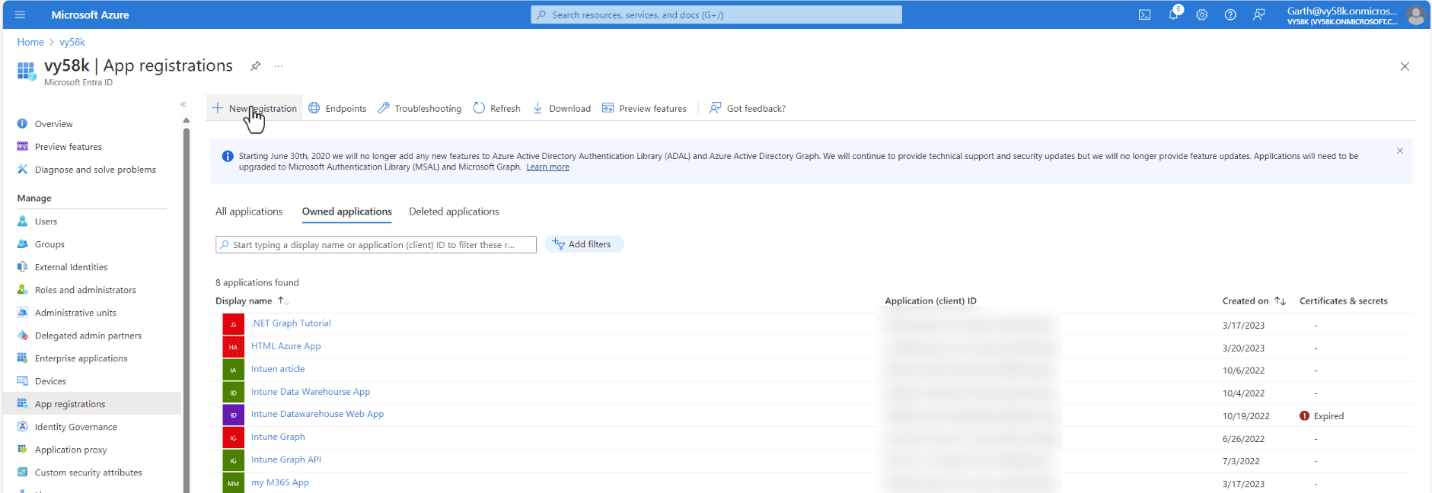1432x493 pixels.
Task: Go to Overview in the sidebar
Action: (x=54, y=124)
